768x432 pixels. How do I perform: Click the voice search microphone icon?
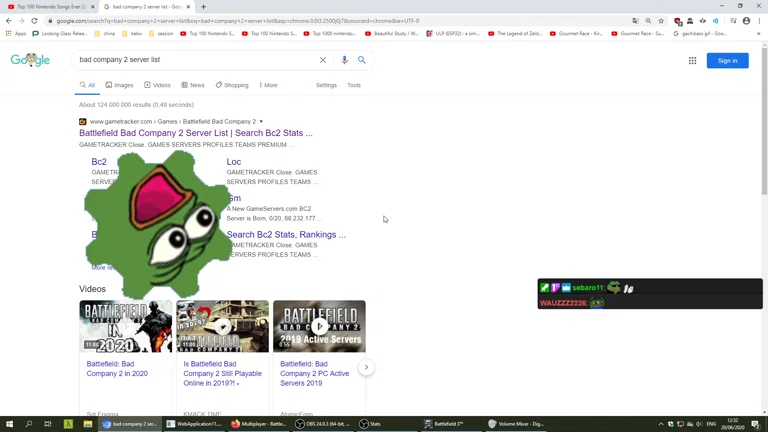345,60
